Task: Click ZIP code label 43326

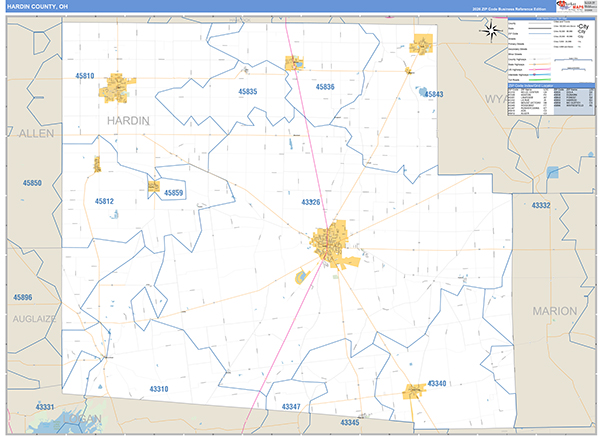Action: pyautogui.click(x=310, y=202)
